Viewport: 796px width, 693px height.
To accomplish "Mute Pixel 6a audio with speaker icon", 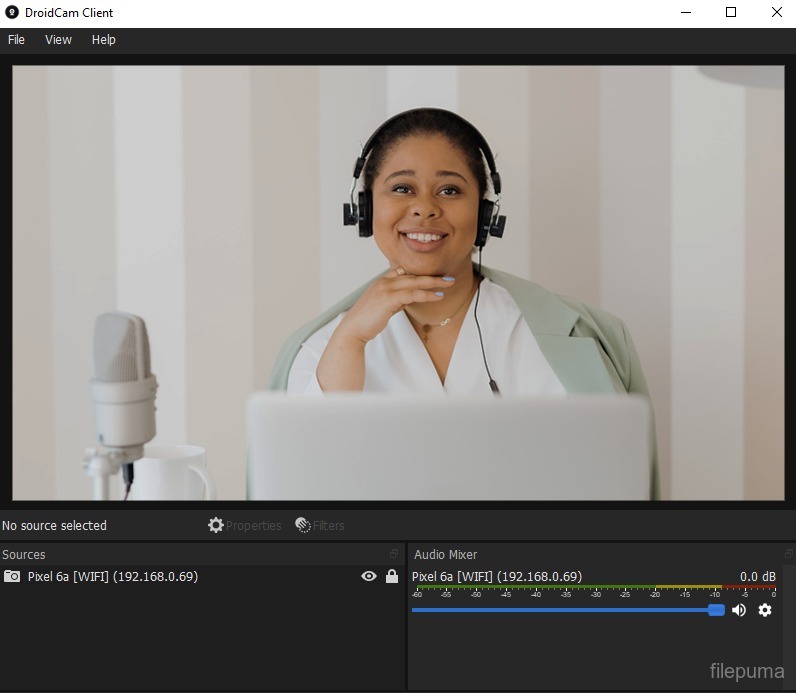I will (739, 610).
